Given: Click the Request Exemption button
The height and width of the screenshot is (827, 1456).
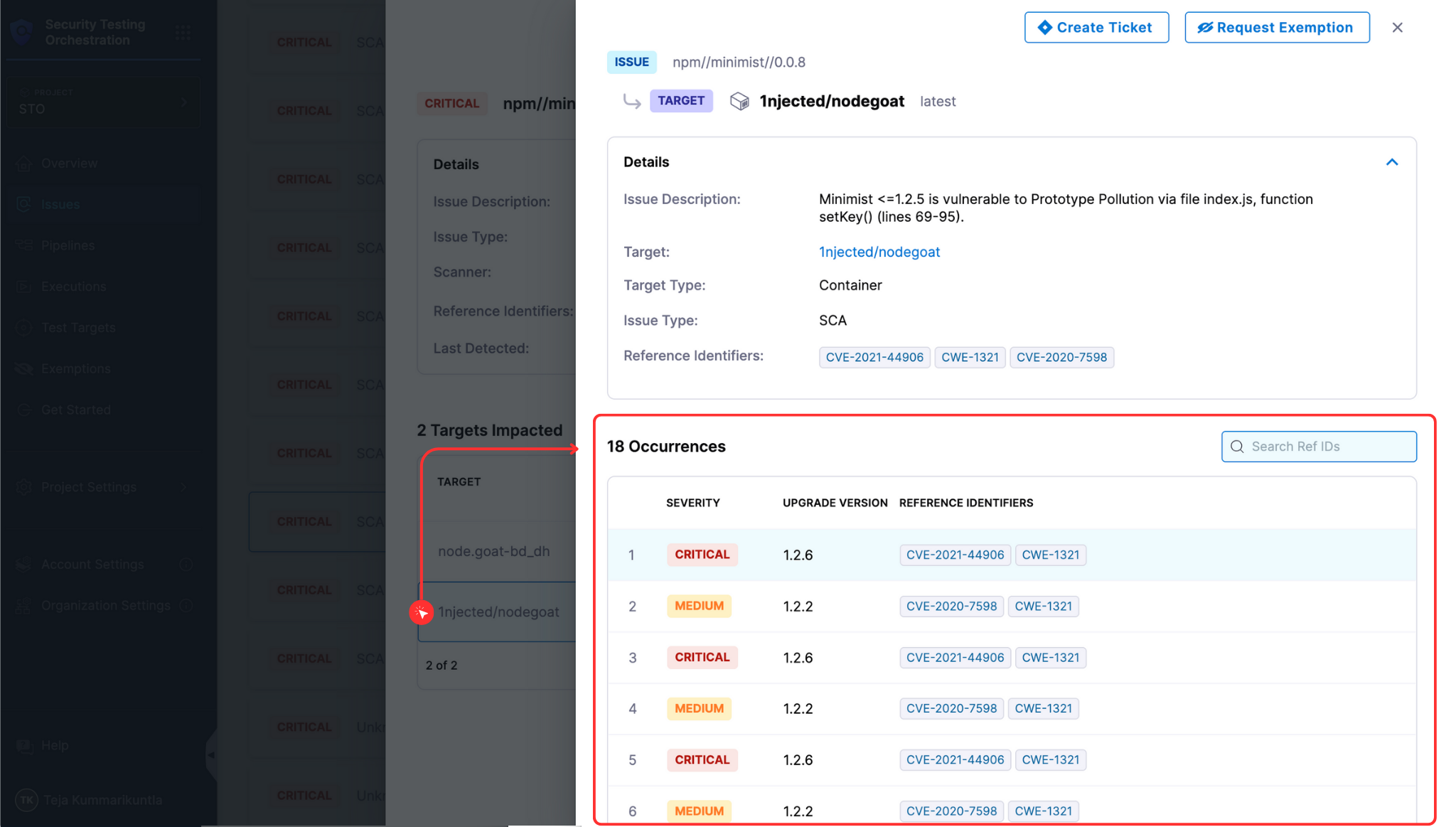Looking at the screenshot, I should (x=1276, y=28).
